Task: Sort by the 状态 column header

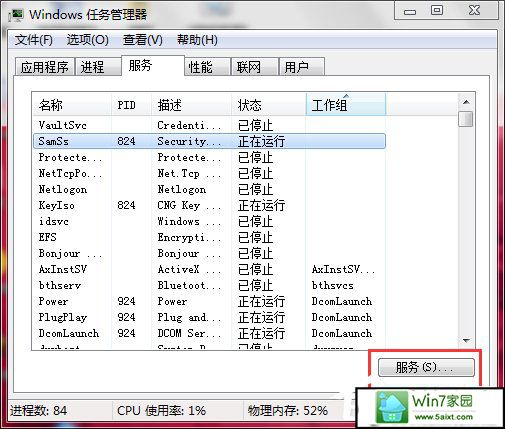Action: pos(269,105)
